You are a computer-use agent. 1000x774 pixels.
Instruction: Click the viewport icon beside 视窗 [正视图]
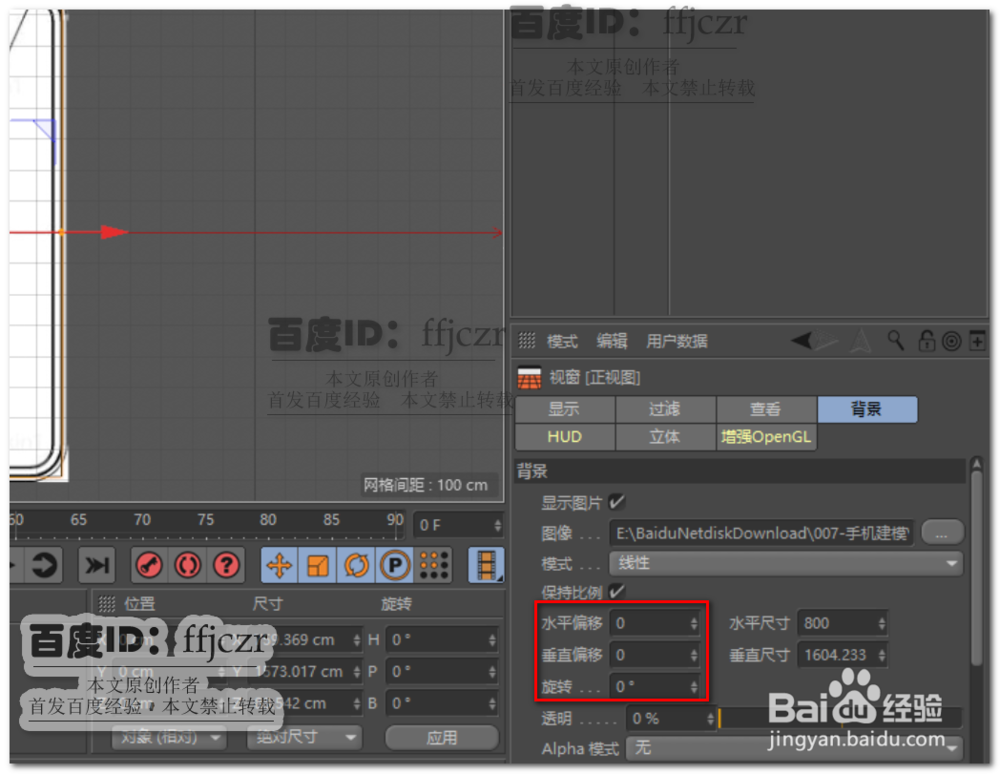[x=529, y=377]
